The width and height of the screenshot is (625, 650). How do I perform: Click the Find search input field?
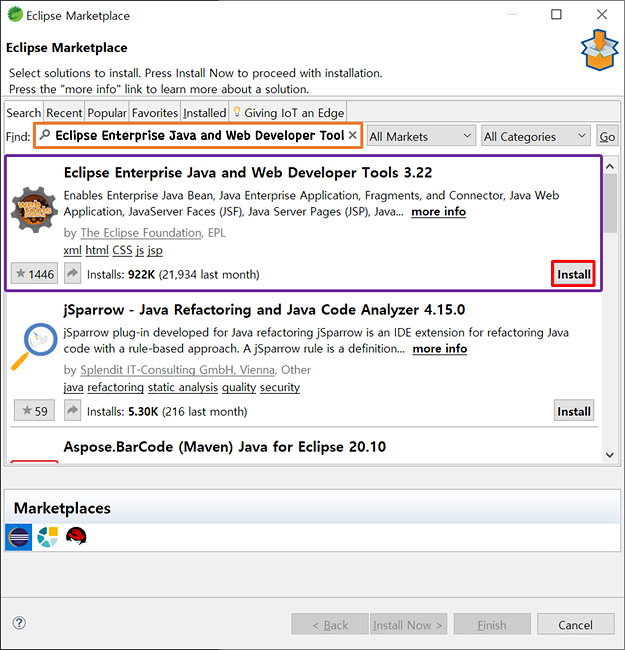(198, 135)
